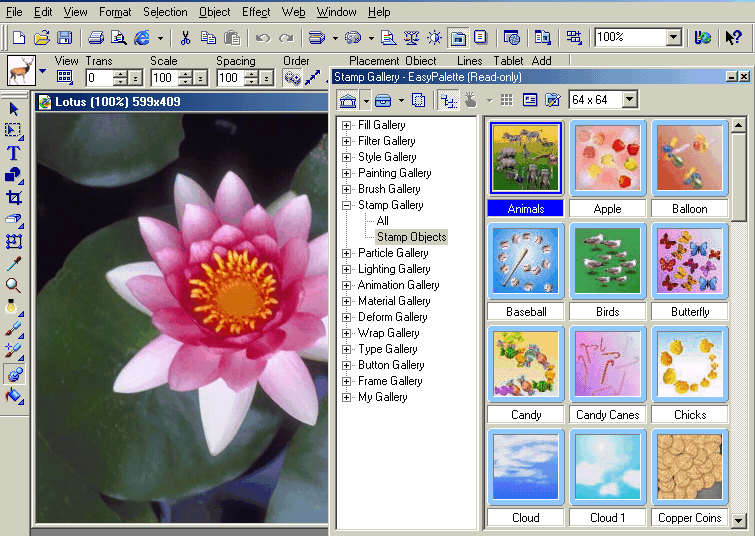Viewport: 755px width, 536px height.
Task: Open context help pointer icon
Action: [733, 38]
